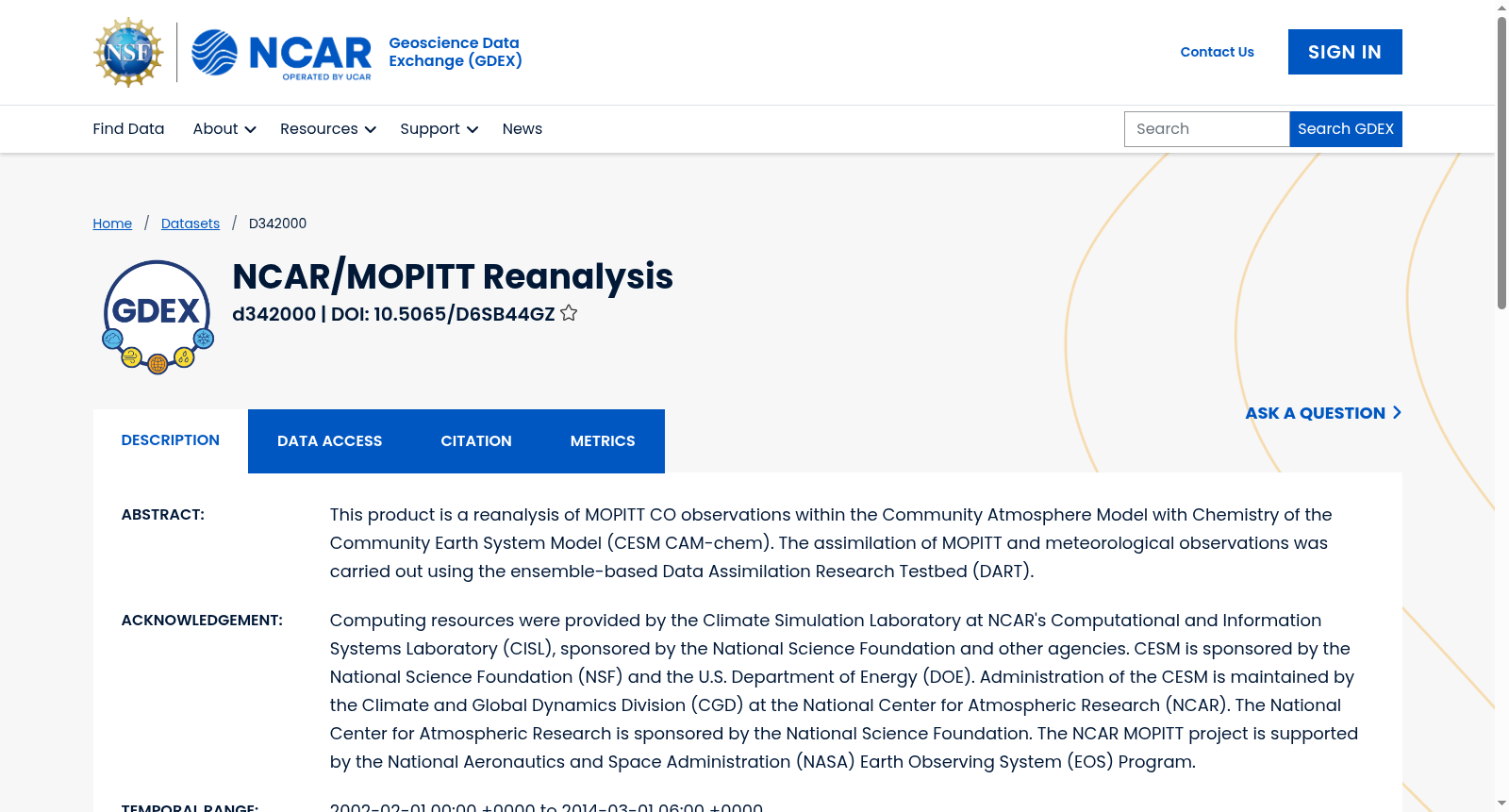Expand the About menu chevron
The height and width of the screenshot is (812, 1509).
pos(250,129)
